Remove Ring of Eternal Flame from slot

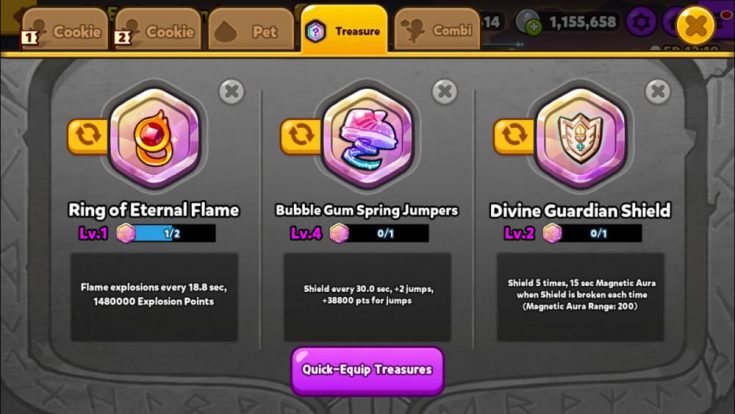point(232,91)
